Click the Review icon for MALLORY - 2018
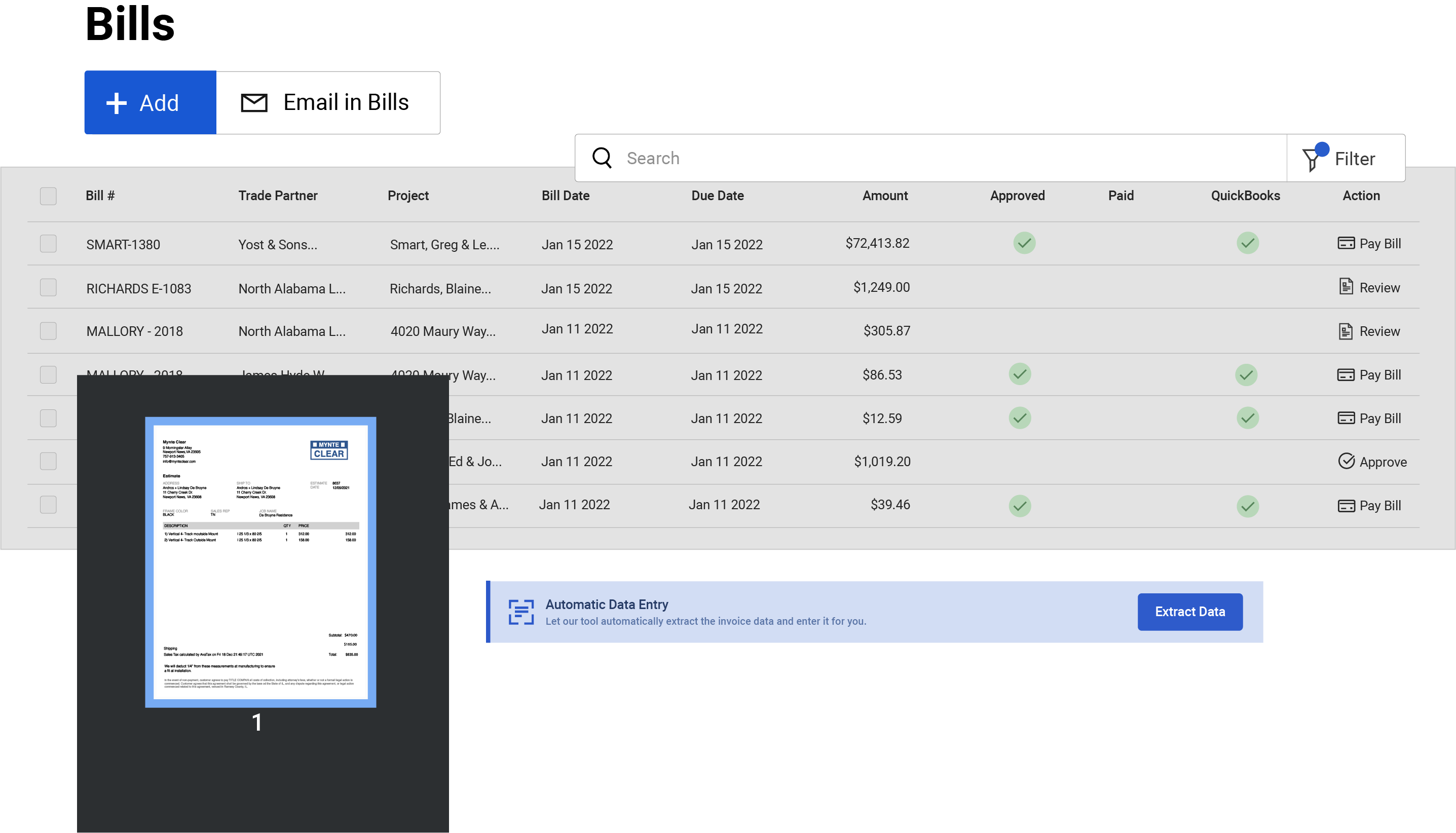 pos(1346,331)
